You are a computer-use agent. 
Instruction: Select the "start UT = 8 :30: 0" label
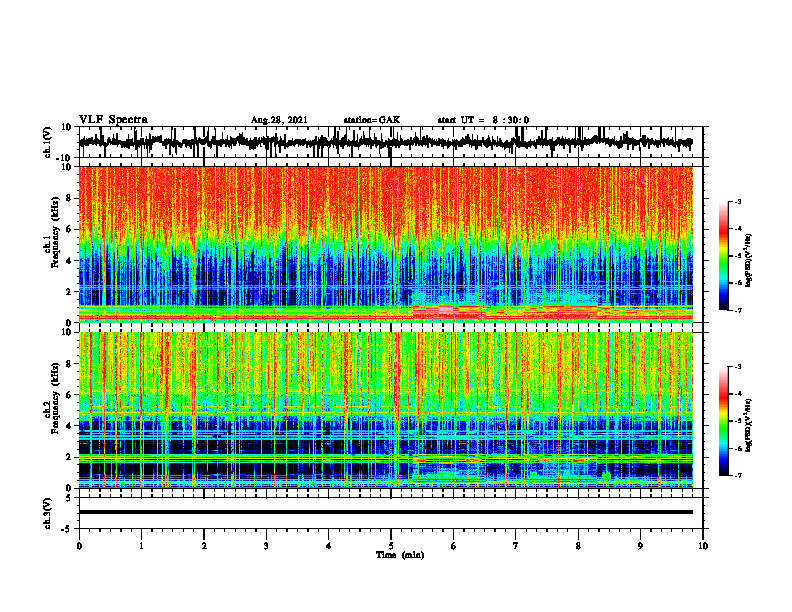point(483,120)
